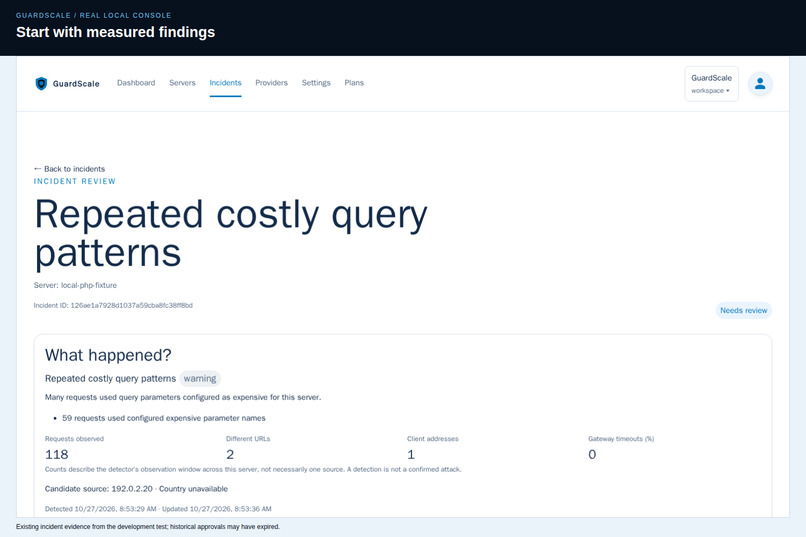Click the Client addresses value 1

click(x=411, y=454)
